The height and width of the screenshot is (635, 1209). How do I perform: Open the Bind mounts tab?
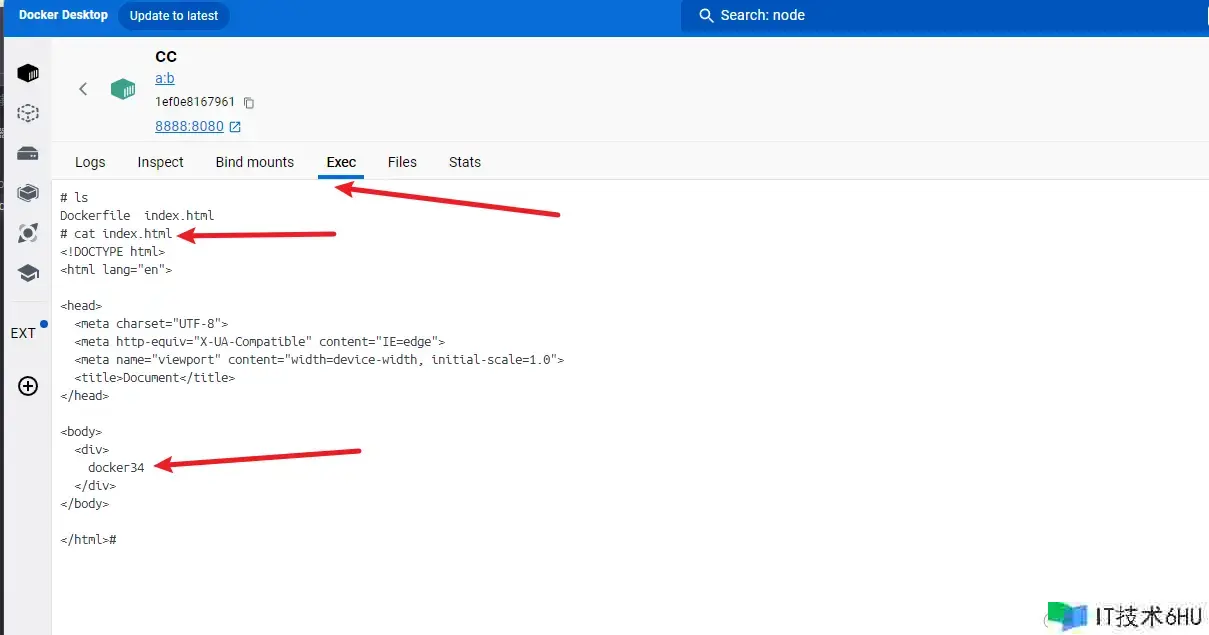point(255,162)
